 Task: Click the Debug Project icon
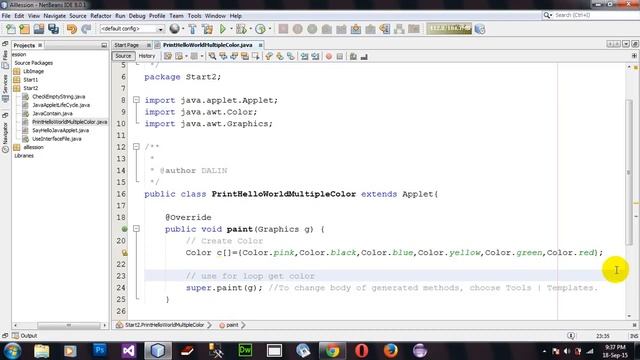click(241, 29)
